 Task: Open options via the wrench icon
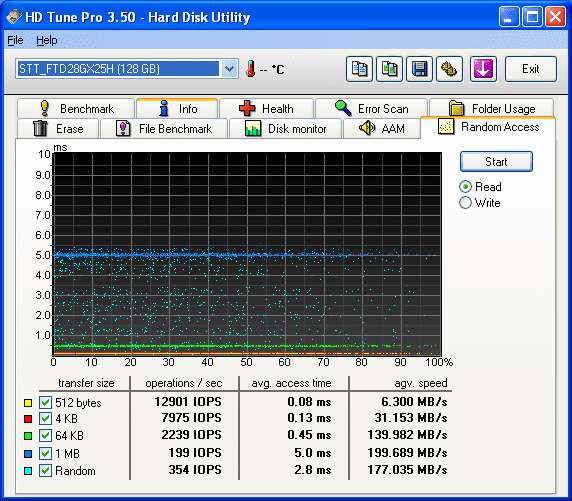click(x=449, y=69)
